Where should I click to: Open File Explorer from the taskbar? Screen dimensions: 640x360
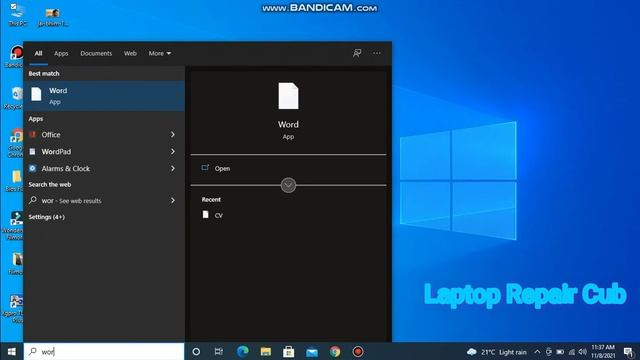266,351
